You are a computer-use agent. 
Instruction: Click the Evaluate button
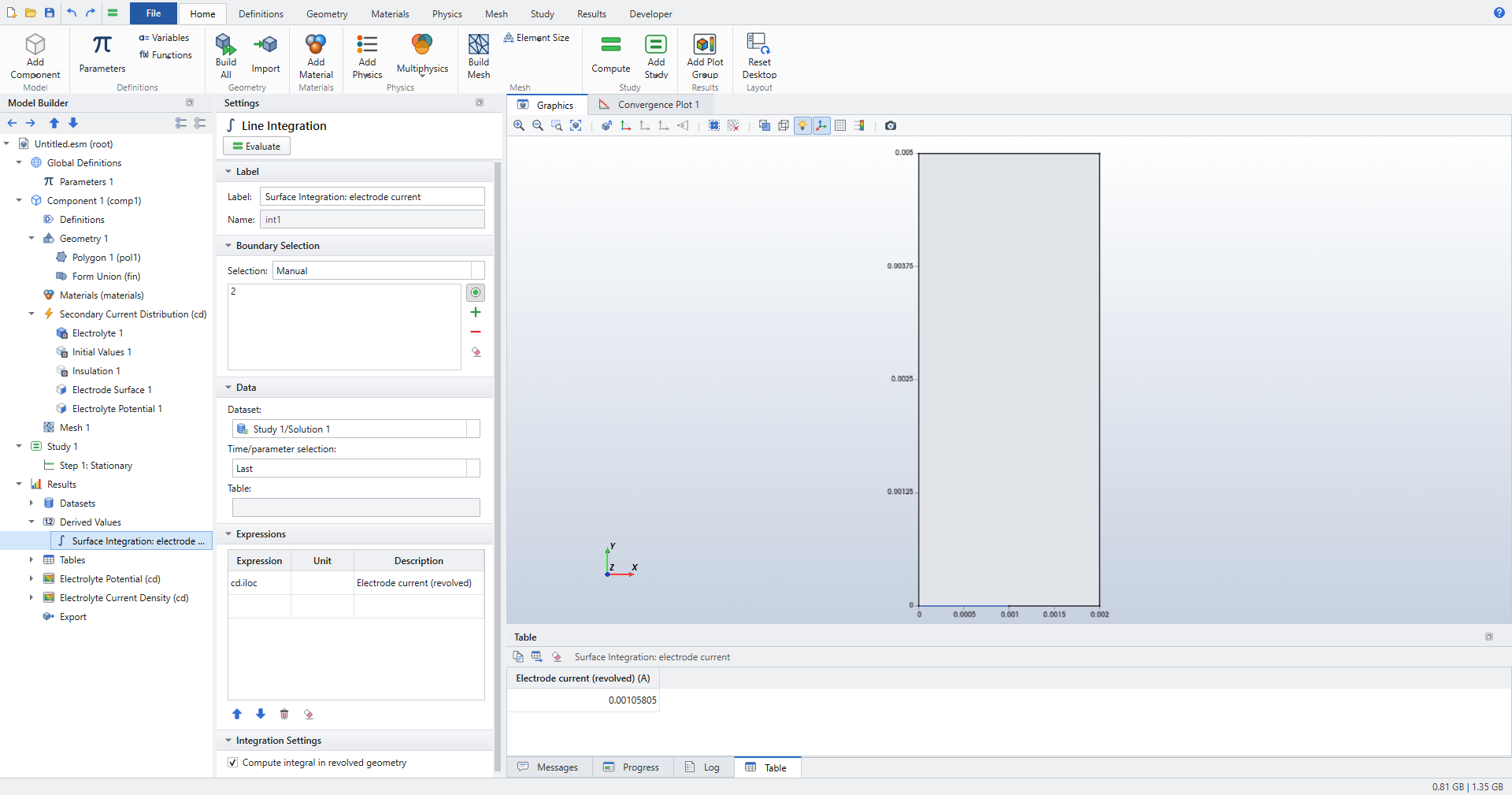click(257, 146)
